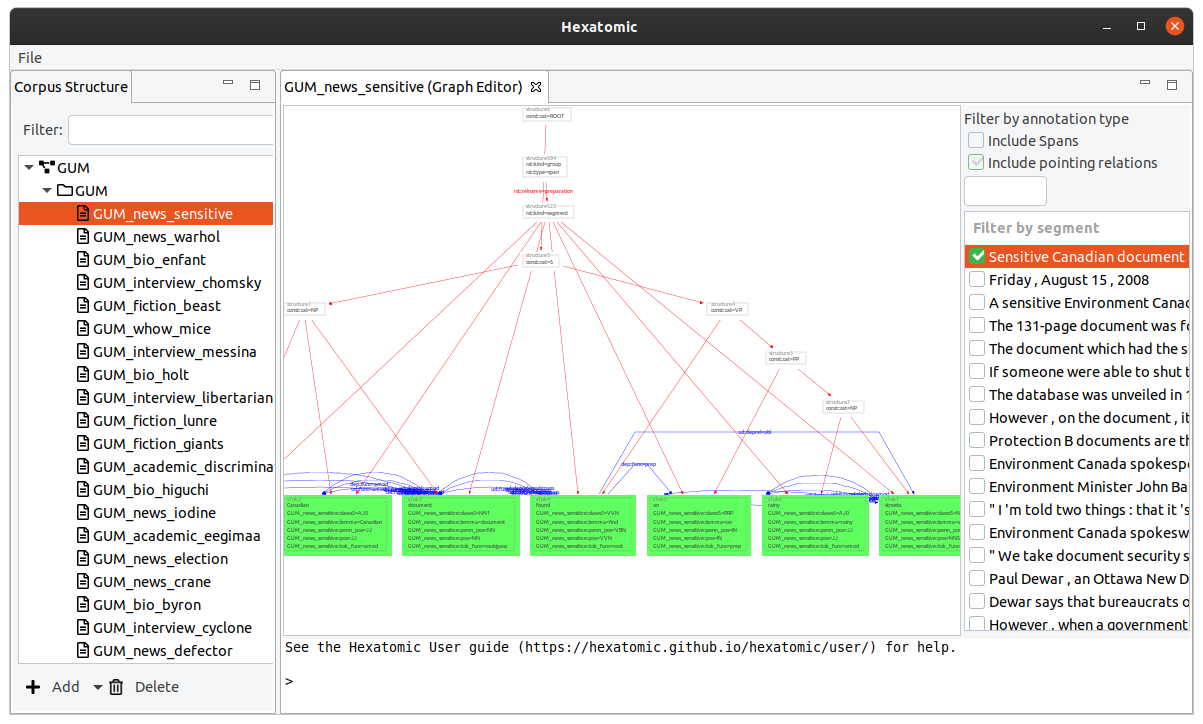Maximize the Graph Editor panel
The width and height of the screenshot is (1203, 724).
click(x=1172, y=85)
